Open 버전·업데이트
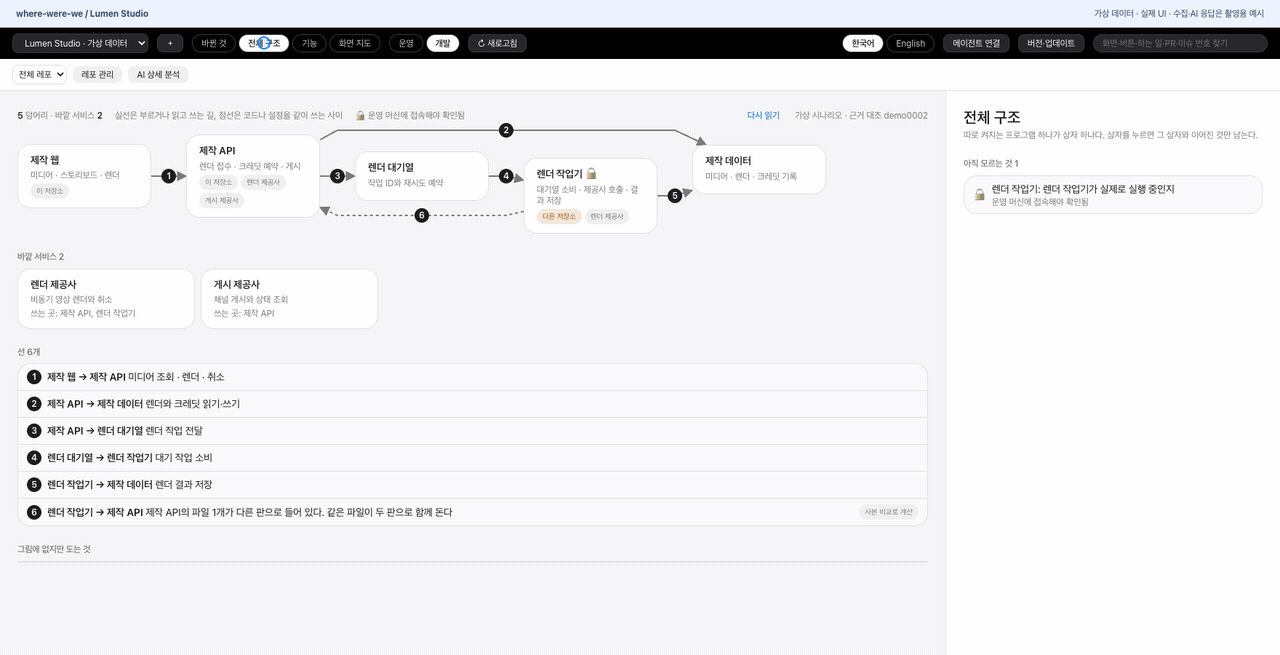The image size is (1280, 655). [x=1051, y=43]
